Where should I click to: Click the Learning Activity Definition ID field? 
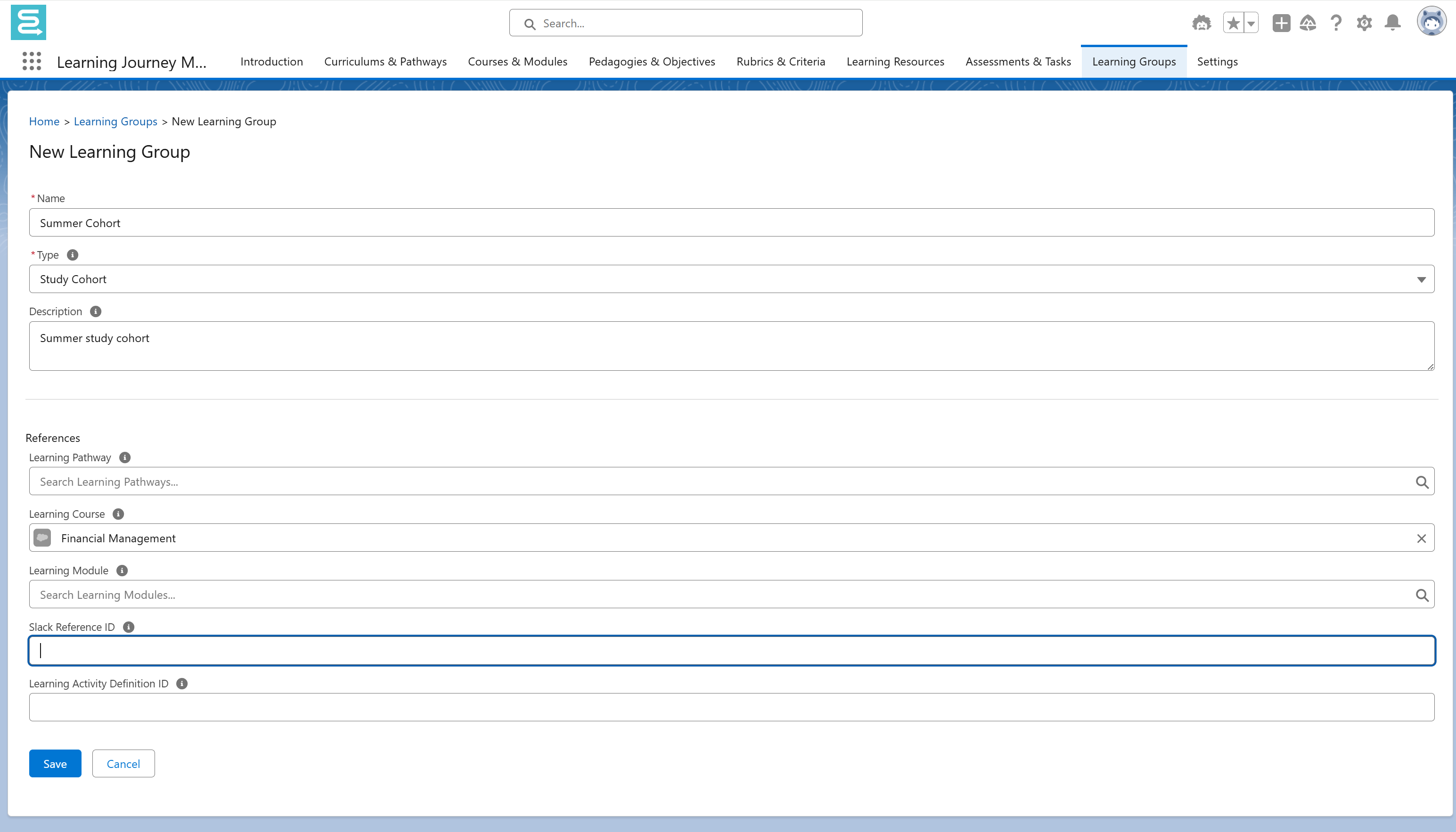[x=731, y=707]
